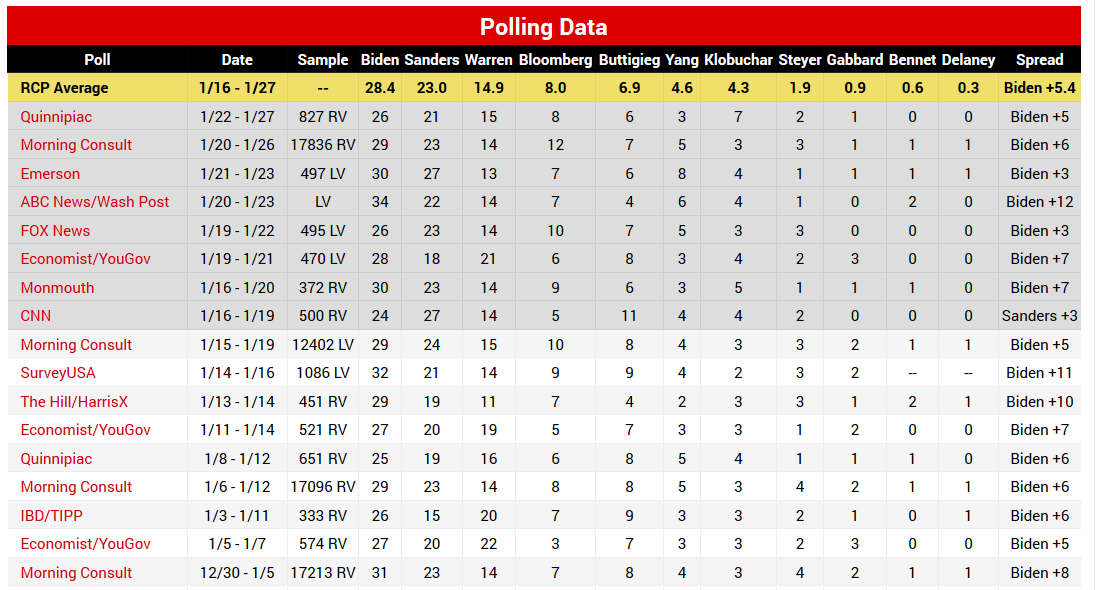Open Economist/YouGov poll dated 1/19 - 1/21
The height and width of the screenshot is (590, 1096).
coord(85,259)
